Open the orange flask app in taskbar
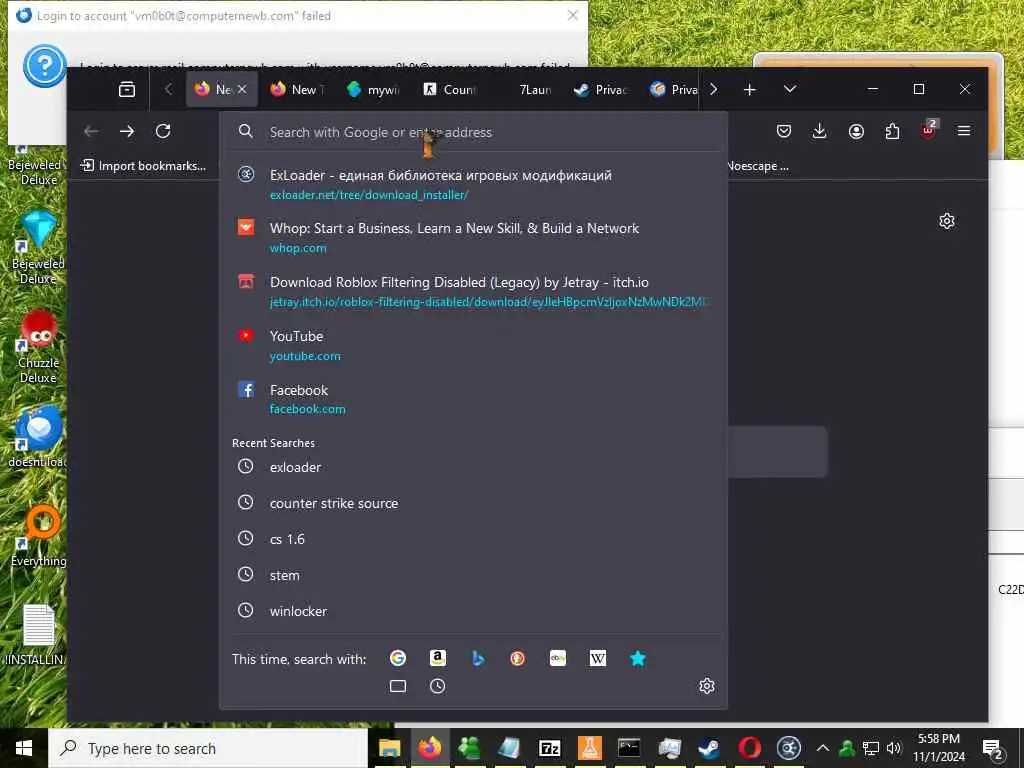The width and height of the screenshot is (1024, 768). pos(589,748)
